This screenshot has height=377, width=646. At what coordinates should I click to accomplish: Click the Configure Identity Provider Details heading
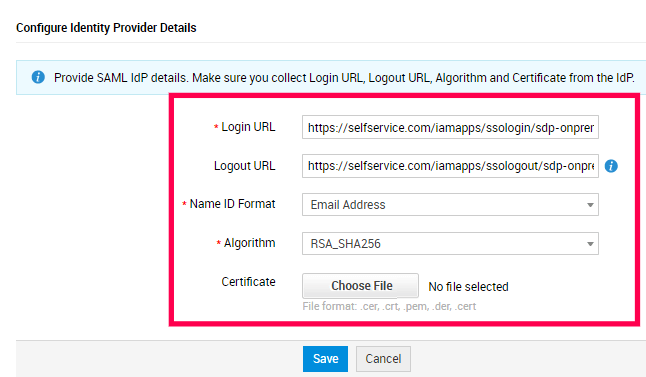[106, 28]
